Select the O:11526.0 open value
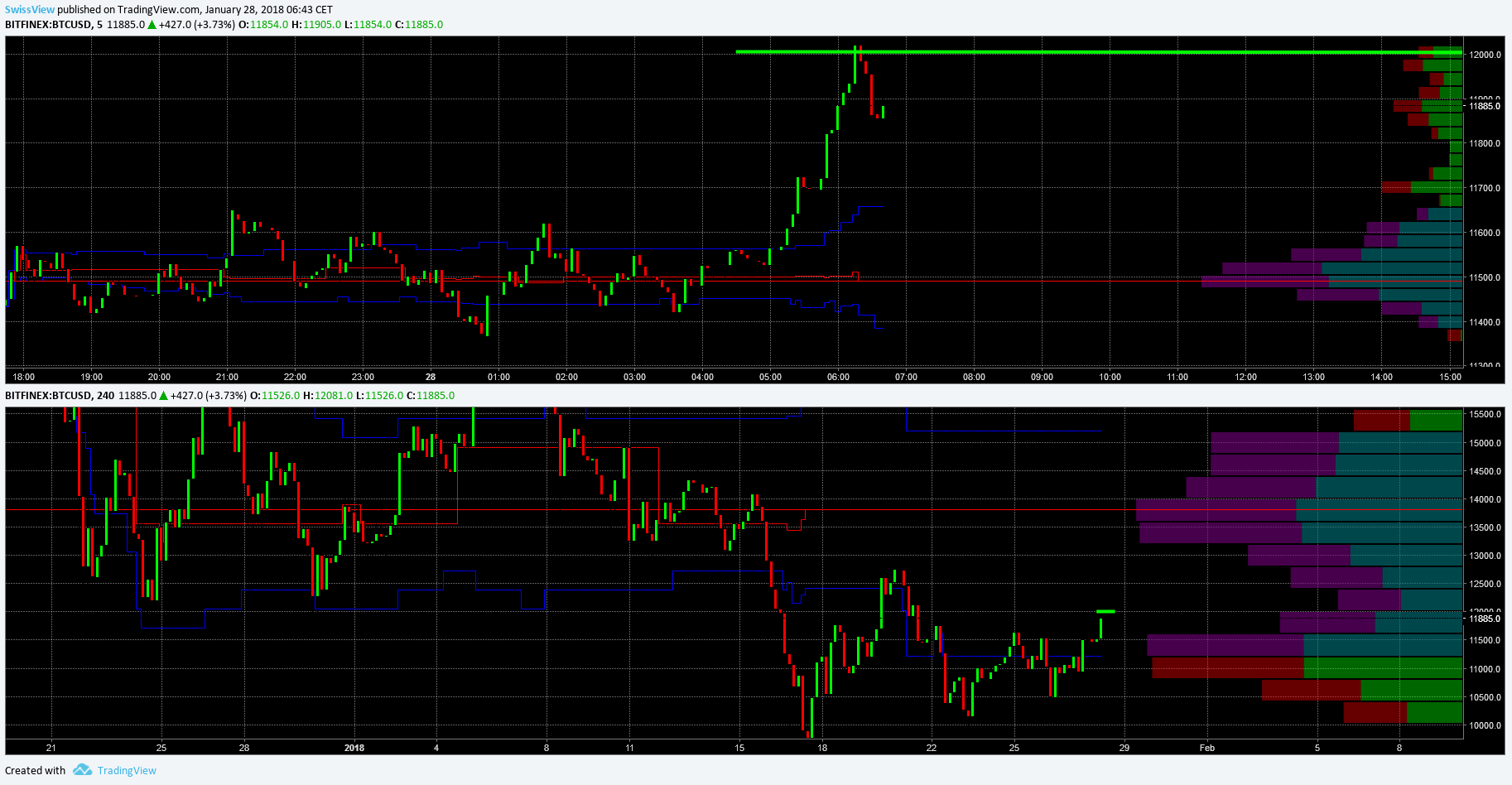Image resolution: width=1512 pixels, height=785 pixels. [x=275, y=396]
